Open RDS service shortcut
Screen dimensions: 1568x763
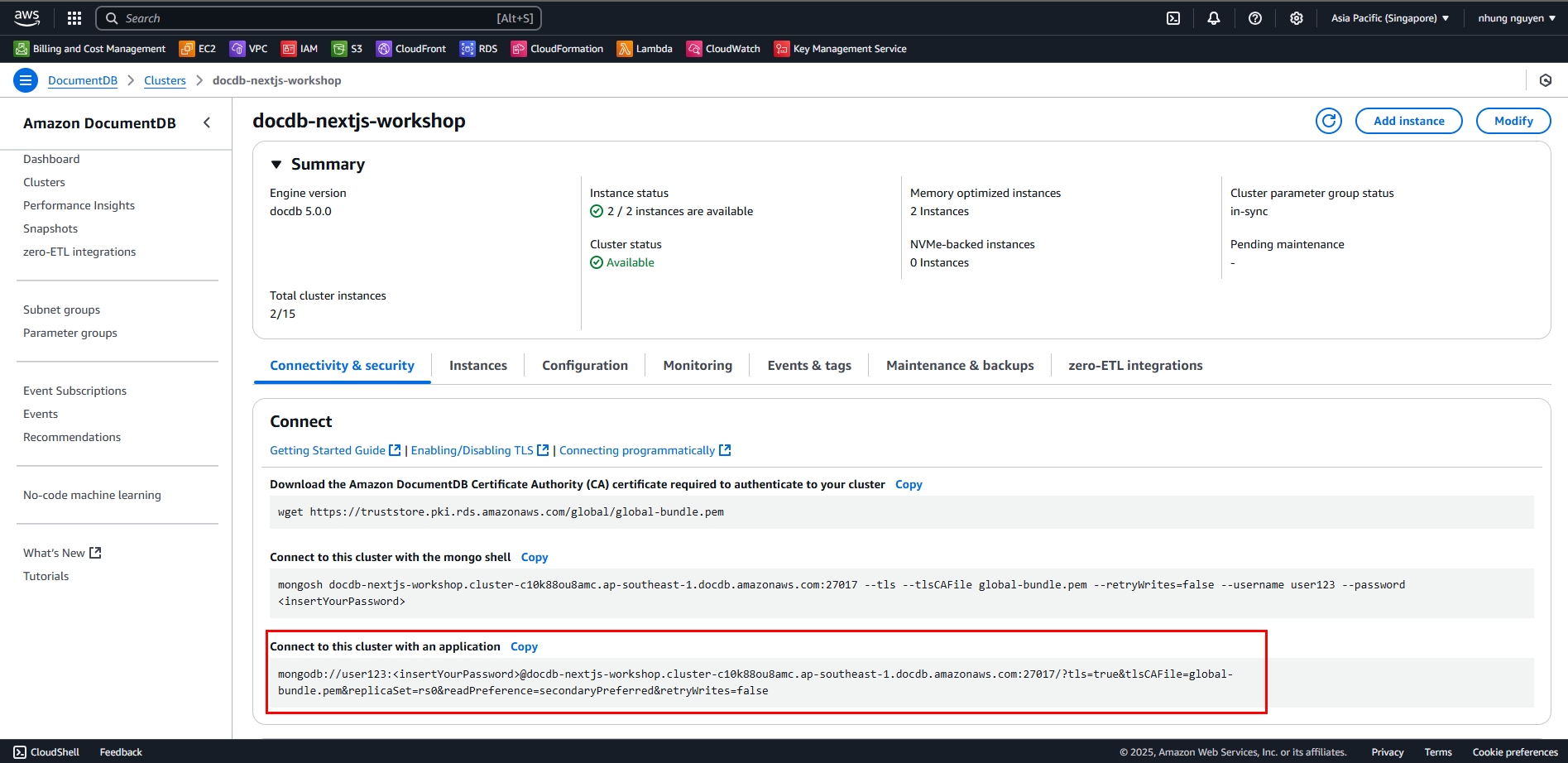click(479, 49)
